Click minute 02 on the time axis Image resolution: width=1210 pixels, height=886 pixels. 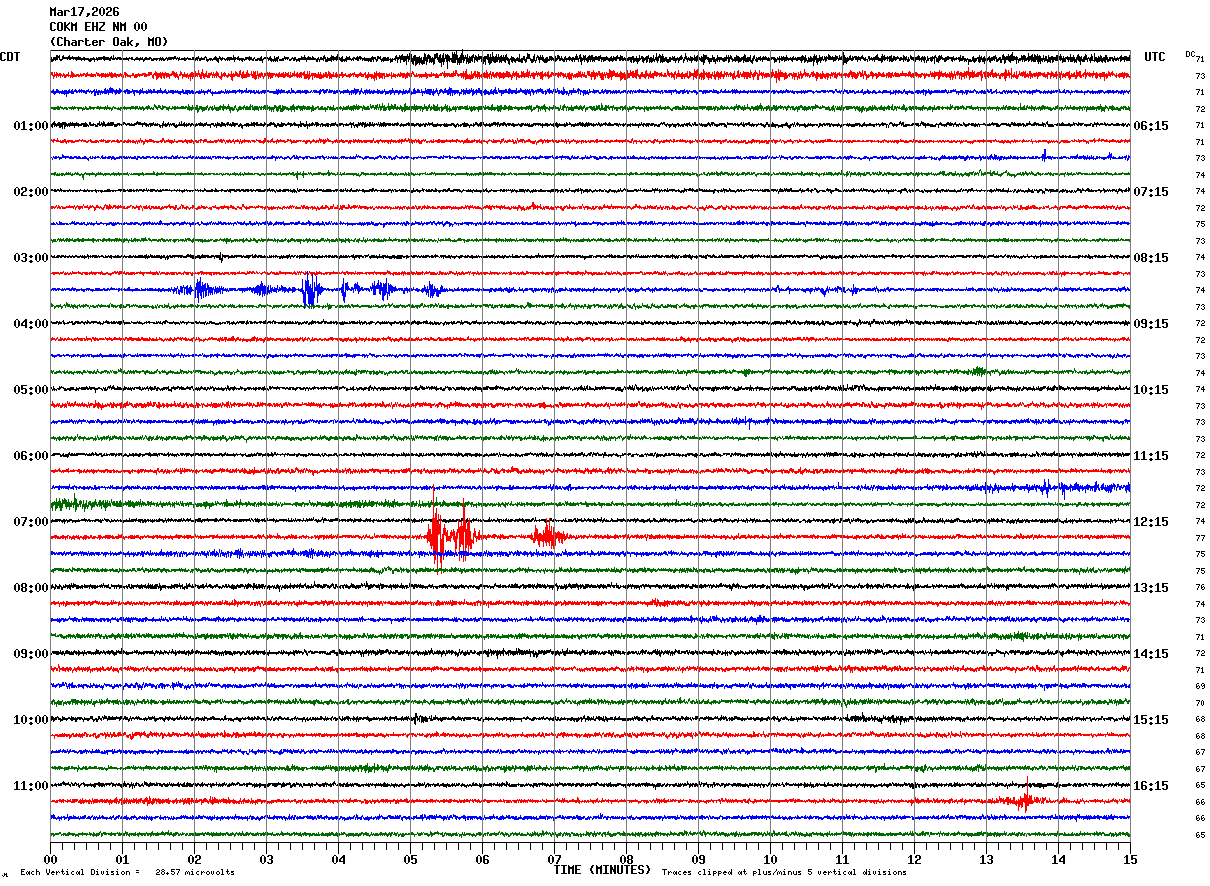(x=194, y=859)
